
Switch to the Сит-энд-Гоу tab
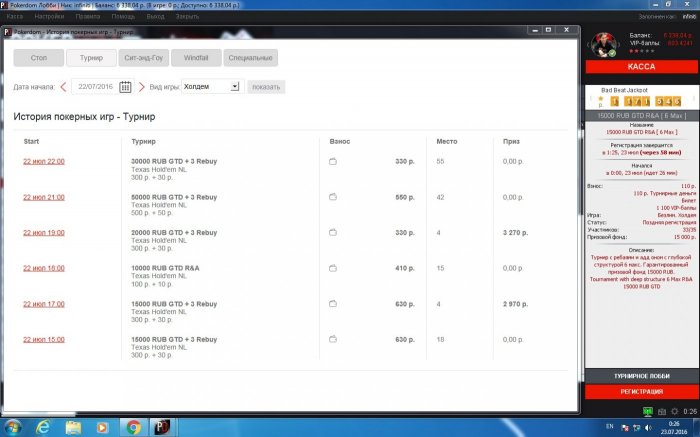pos(144,58)
